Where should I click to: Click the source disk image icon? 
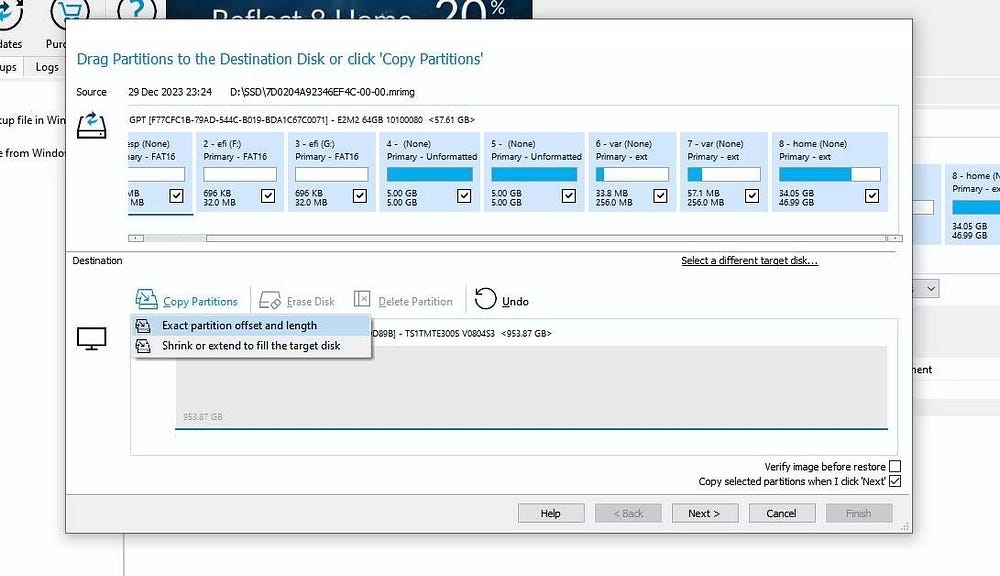point(92,126)
